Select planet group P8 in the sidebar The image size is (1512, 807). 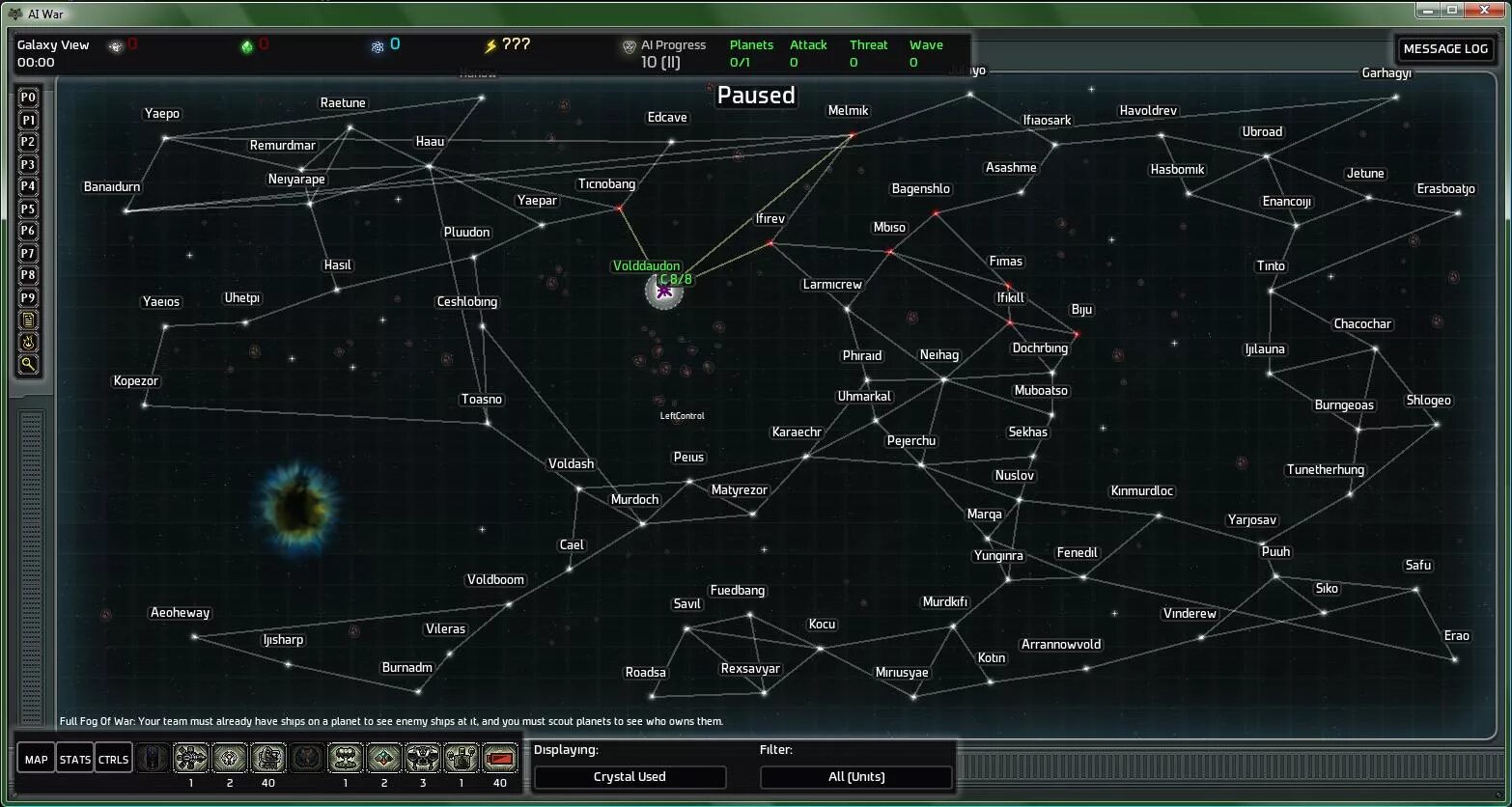[28, 275]
